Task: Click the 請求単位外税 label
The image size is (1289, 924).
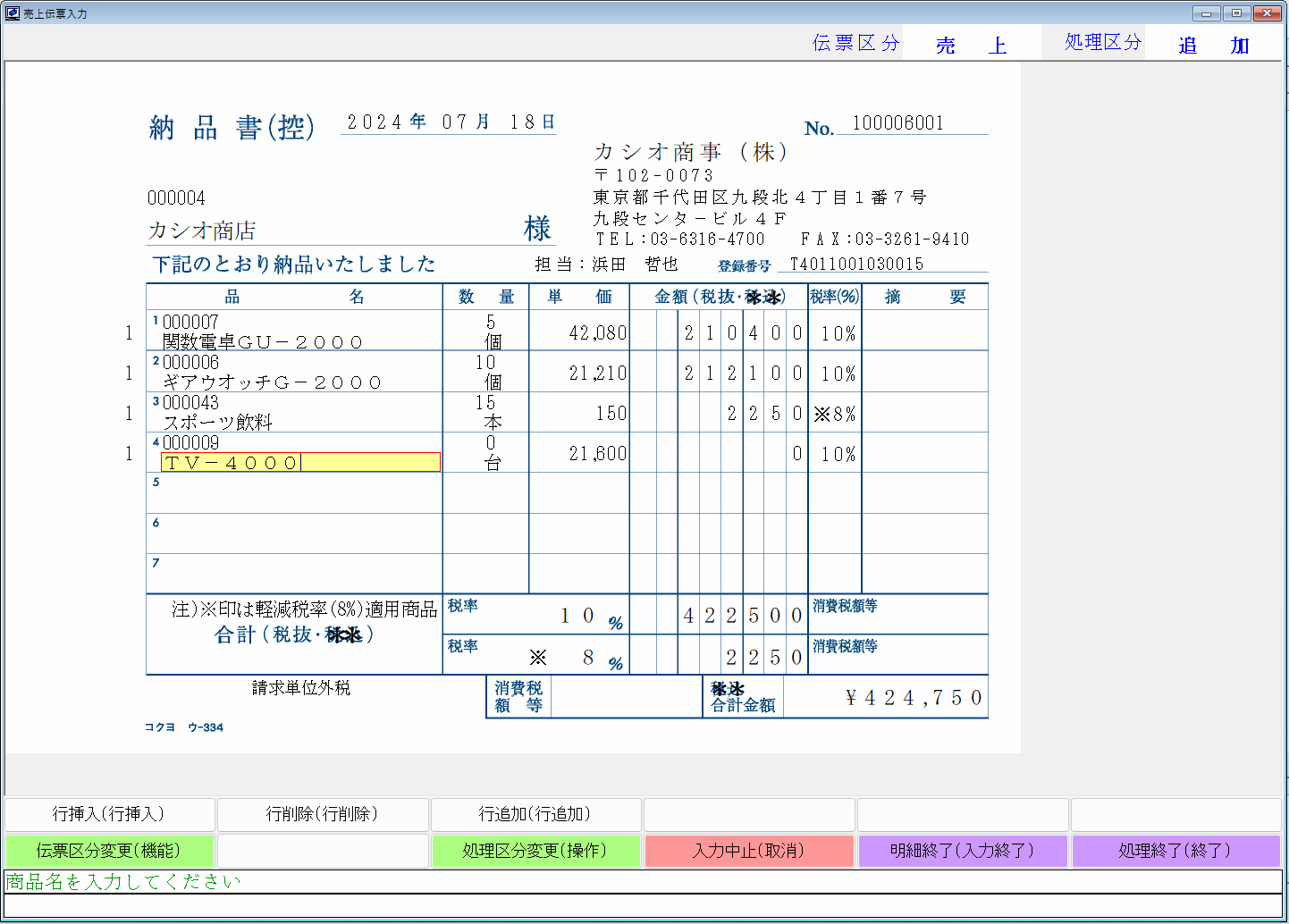Action: point(300,687)
